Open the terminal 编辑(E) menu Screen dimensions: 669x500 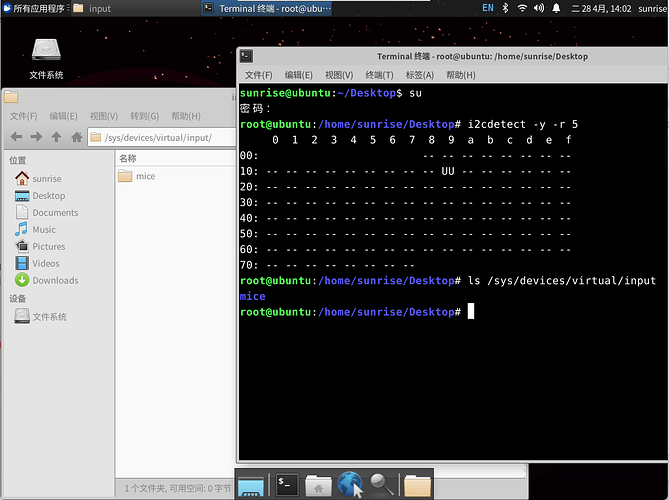click(299, 75)
